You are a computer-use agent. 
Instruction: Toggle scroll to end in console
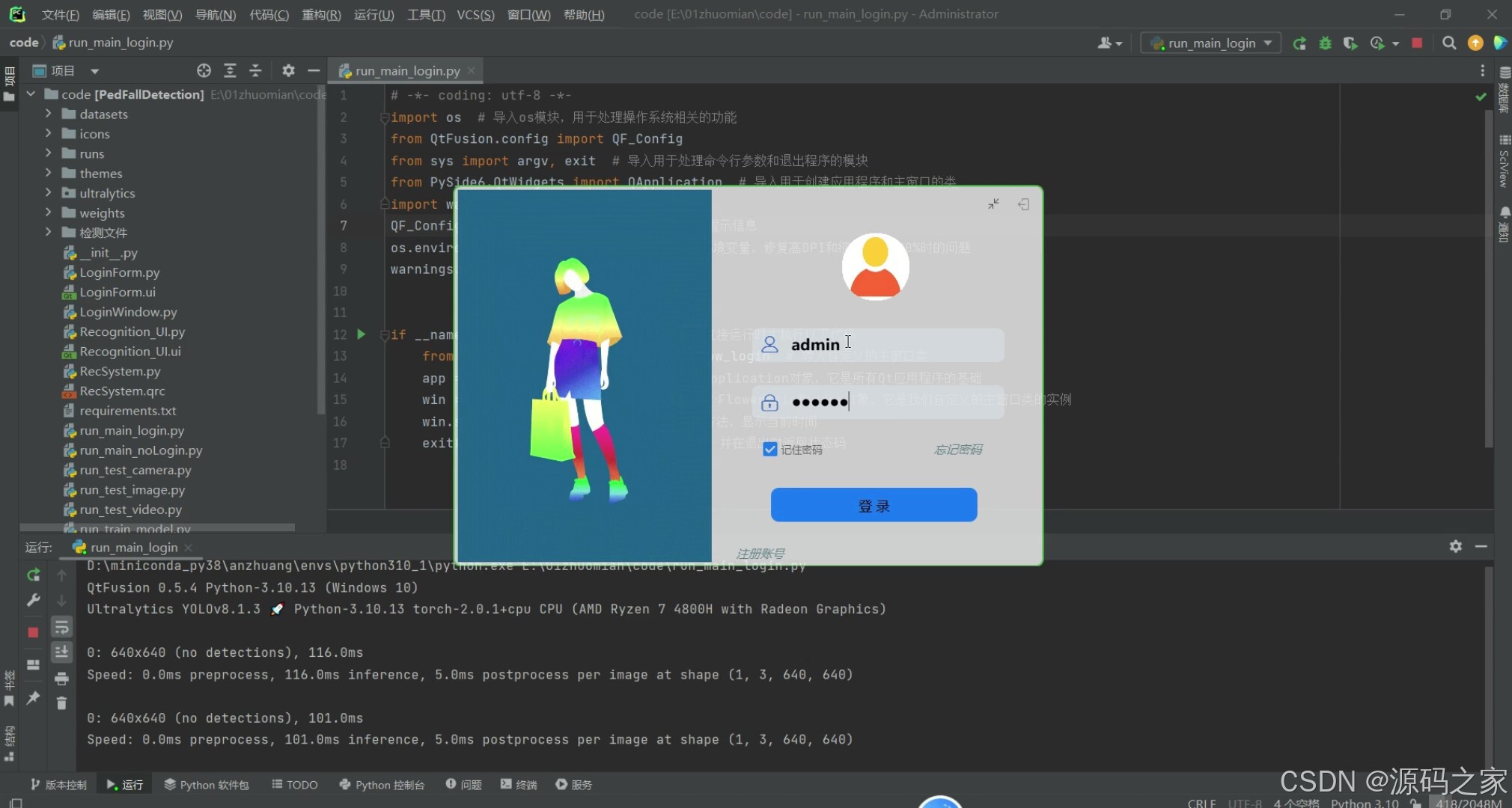[x=61, y=652]
